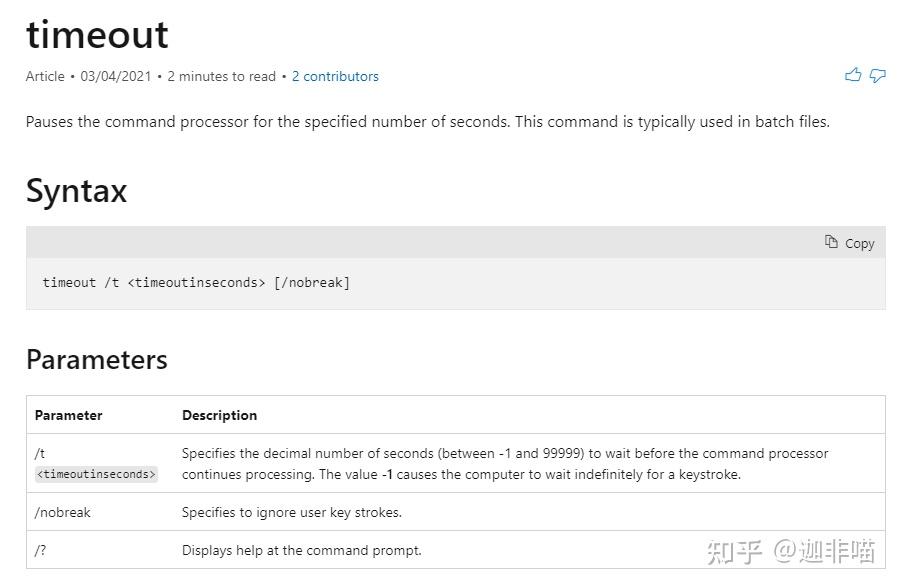Expand the Parameters section heading
The width and height of the screenshot is (898, 588).
point(96,360)
